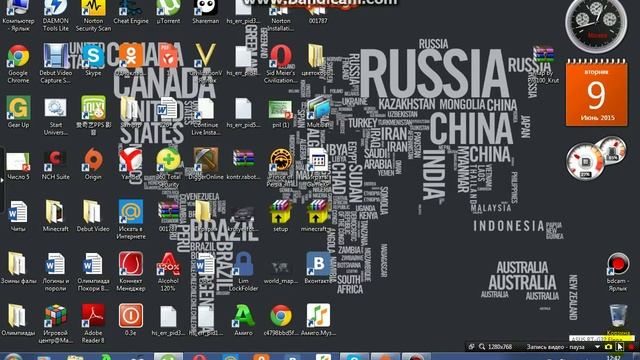Open the Gear Up shortcut
640x360 pixels.
pyautogui.click(x=18, y=112)
